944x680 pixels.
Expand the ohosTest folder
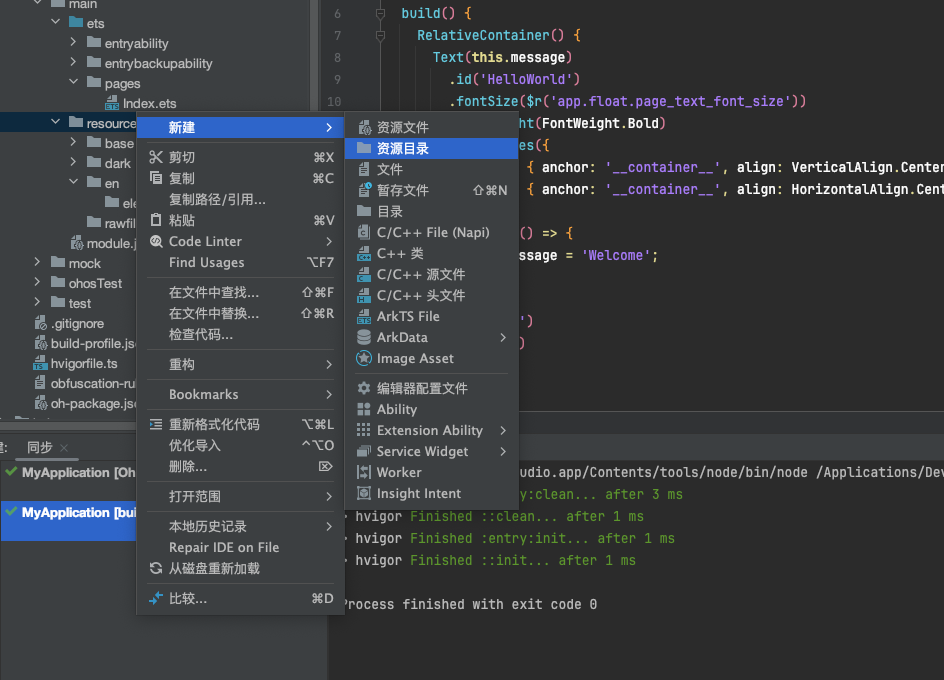[37, 282]
